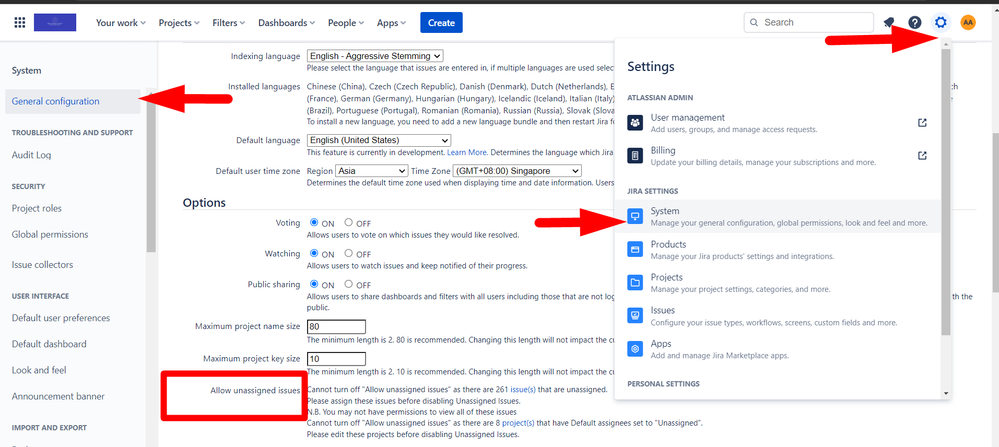Screen dimensions: 999x447
Task: Select System in Settings menu
Action: (x=777, y=216)
